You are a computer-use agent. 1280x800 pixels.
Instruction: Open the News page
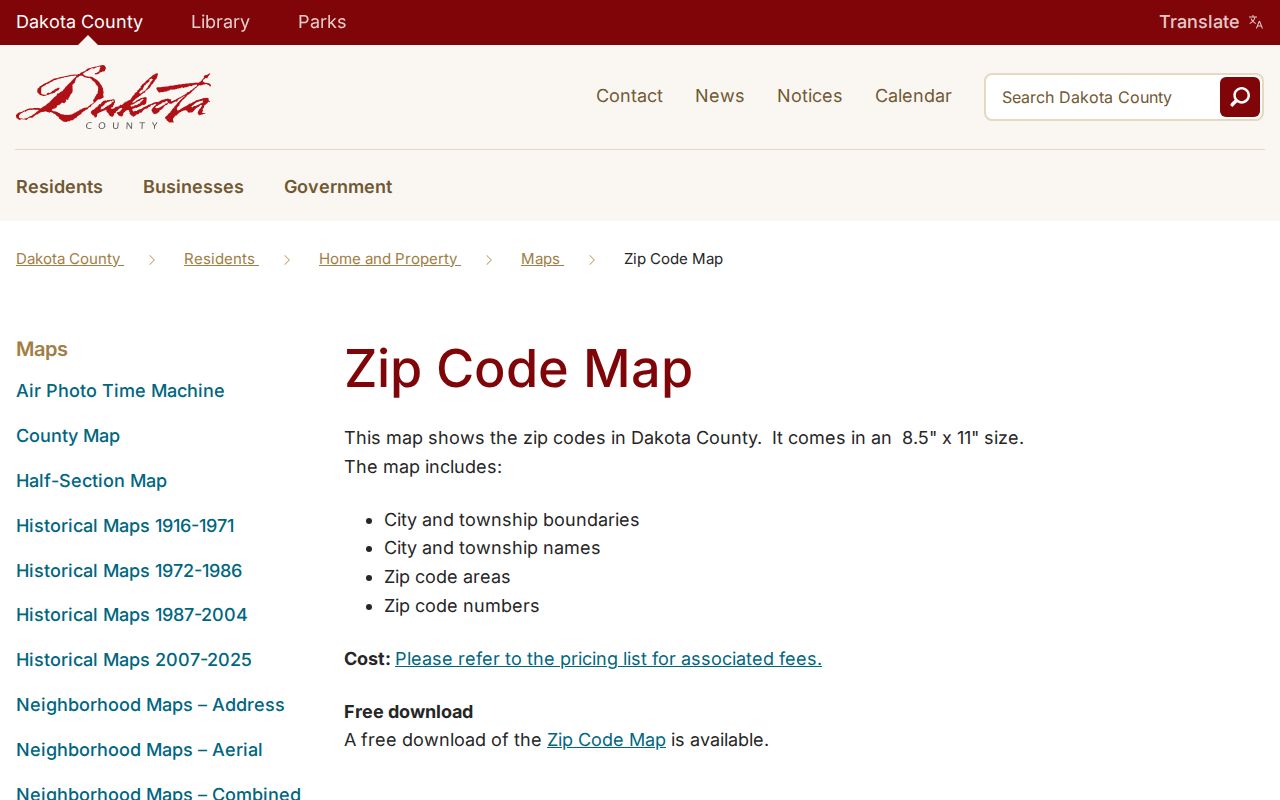(x=720, y=96)
